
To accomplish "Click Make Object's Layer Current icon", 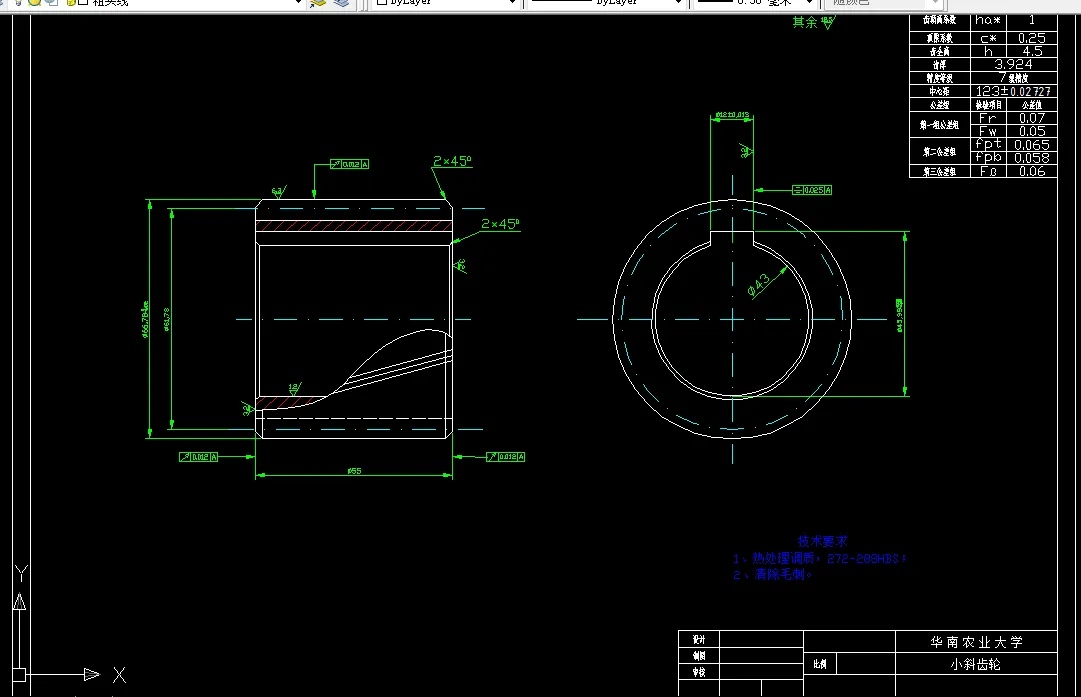I will [x=318, y=3].
